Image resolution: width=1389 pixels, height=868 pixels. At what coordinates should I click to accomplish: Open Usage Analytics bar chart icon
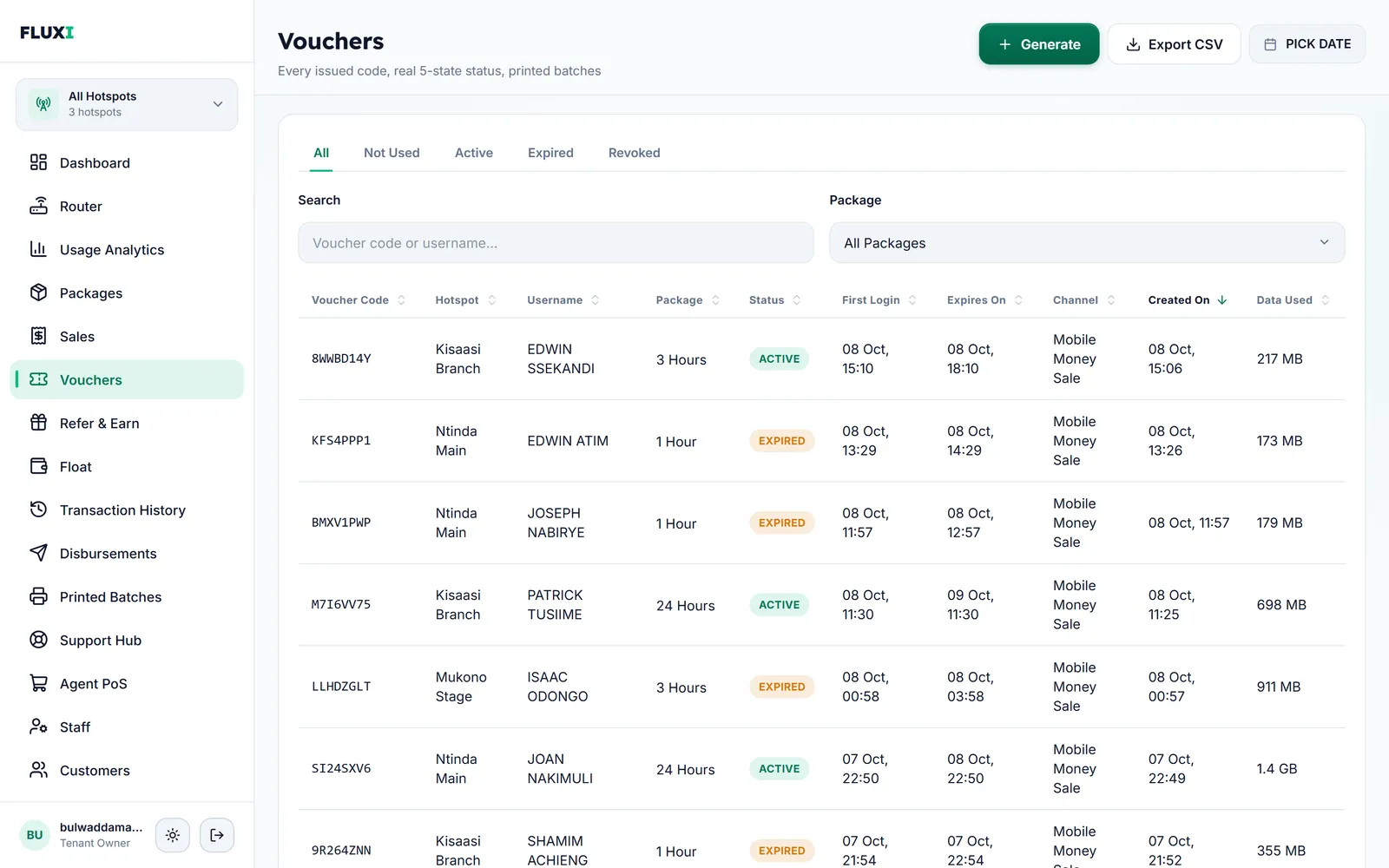pyautogui.click(x=38, y=249)
